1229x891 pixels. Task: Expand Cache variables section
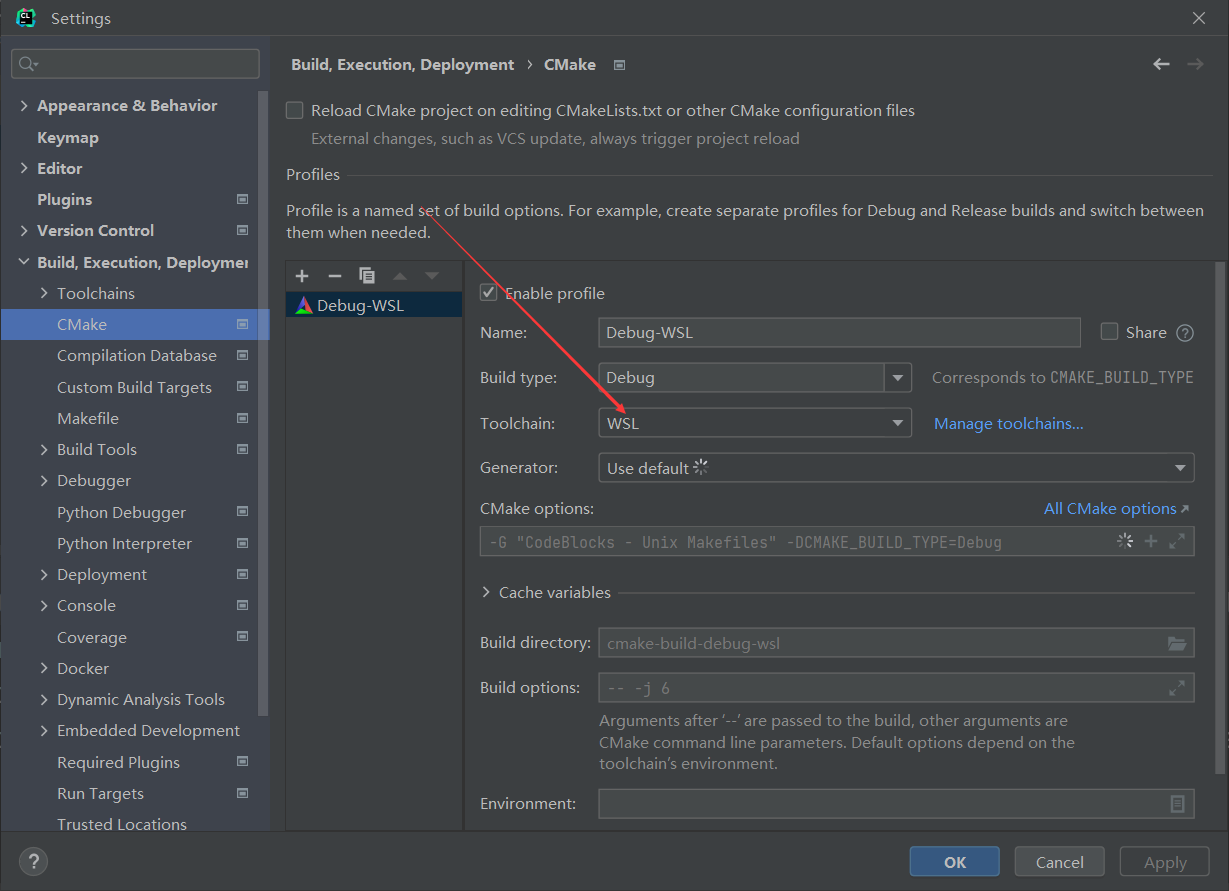click(x=487, y=593)
